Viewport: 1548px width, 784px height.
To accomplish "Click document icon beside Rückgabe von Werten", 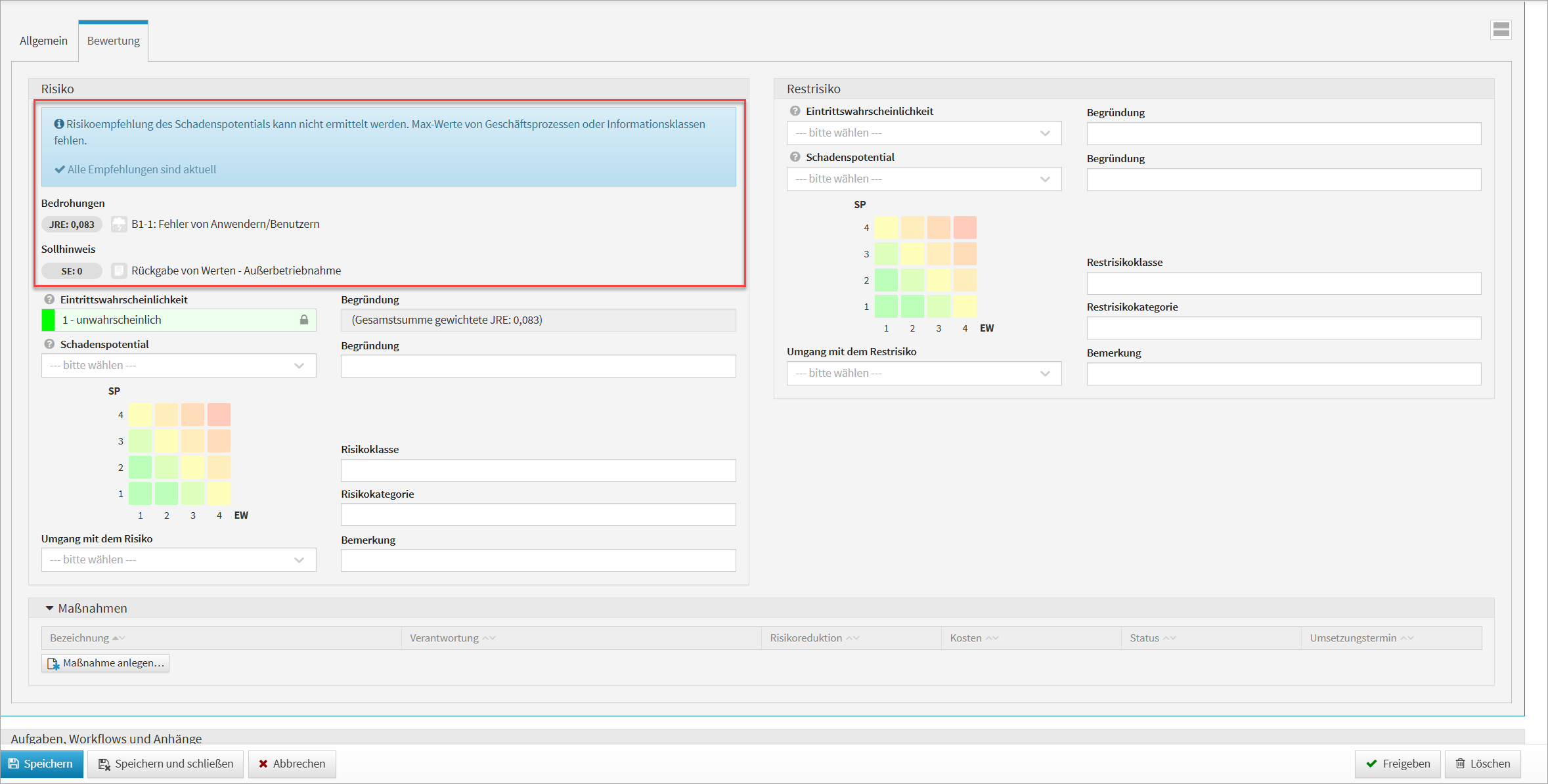I will coord(119,271).
